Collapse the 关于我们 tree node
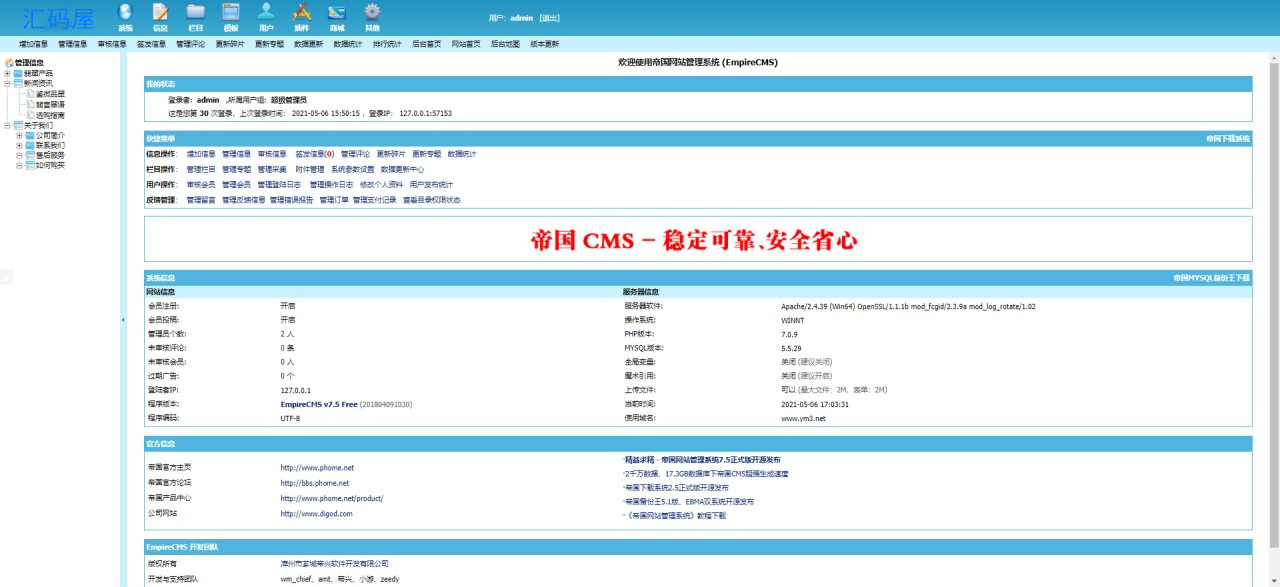1280x587 pixels. pos(7,125)
